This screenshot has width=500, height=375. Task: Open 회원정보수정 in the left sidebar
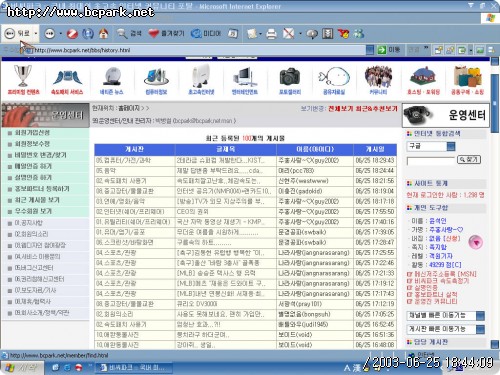pyautogui.click(x=32, y=144)
